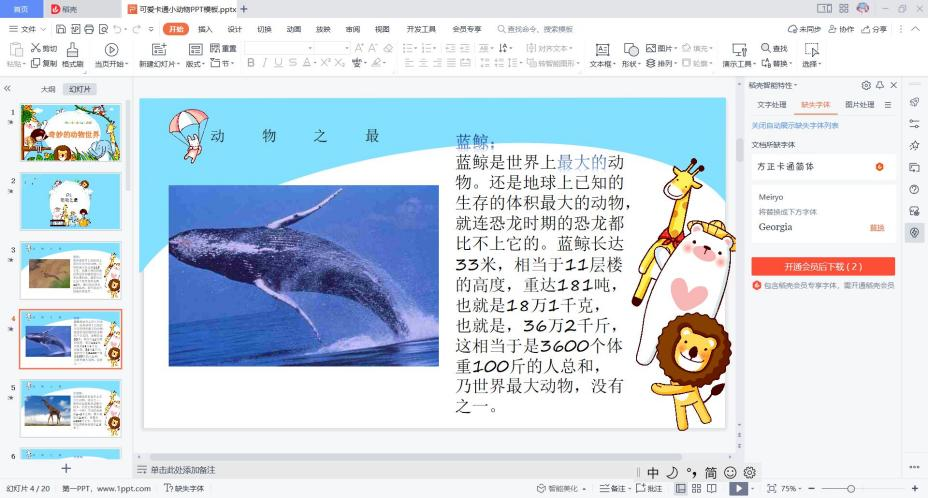Open settings gear in the right panel header
This screenshot has height=498, width=928.
pos(866,85)
